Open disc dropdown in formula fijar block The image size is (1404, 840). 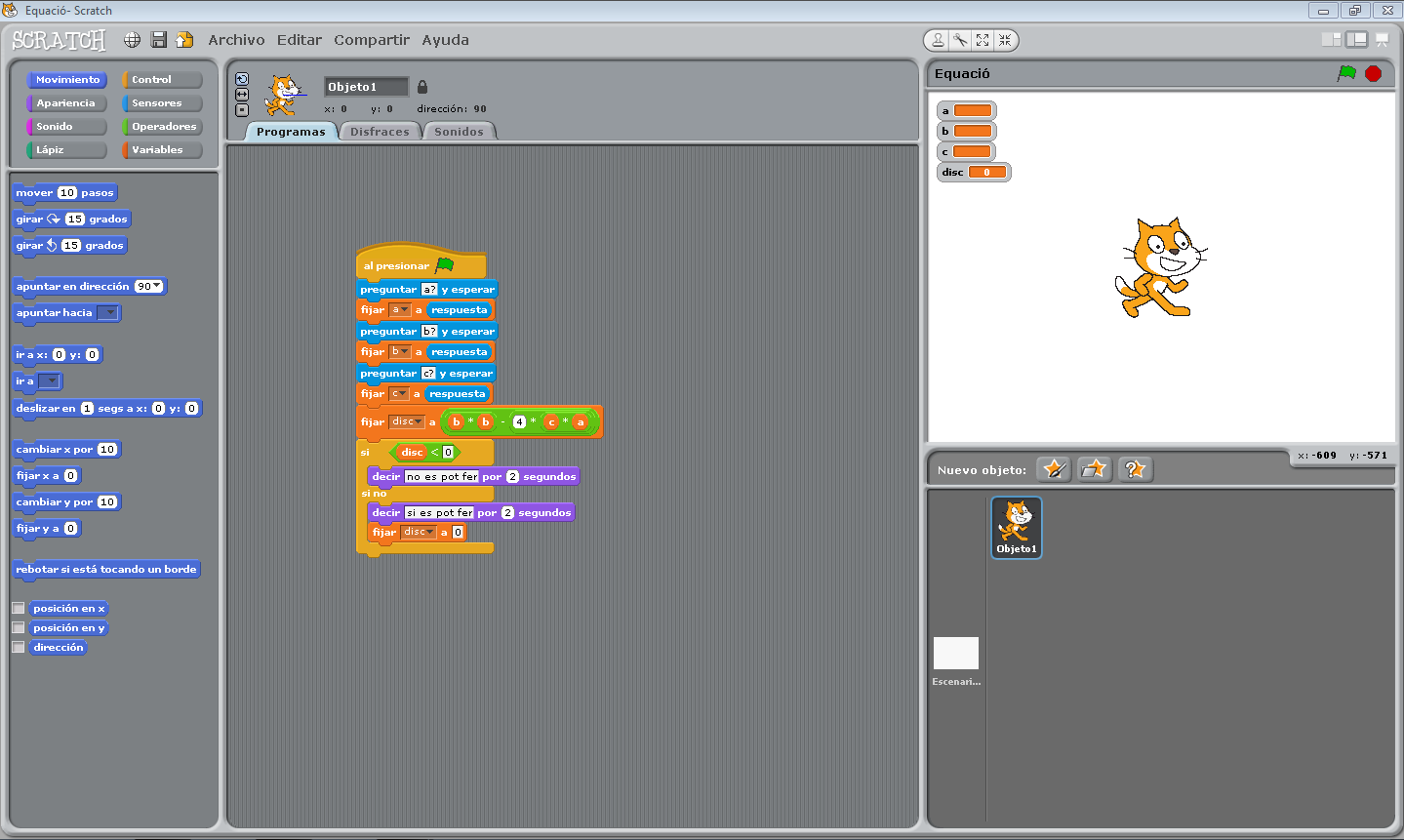[419, 422]
